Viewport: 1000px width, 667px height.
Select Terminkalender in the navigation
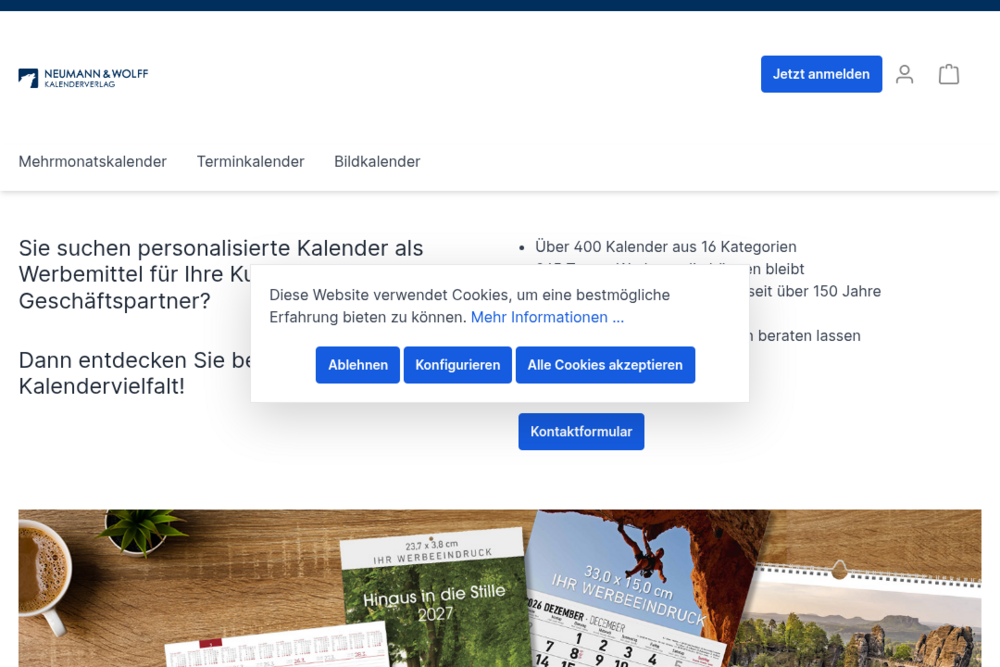[250, 161]
